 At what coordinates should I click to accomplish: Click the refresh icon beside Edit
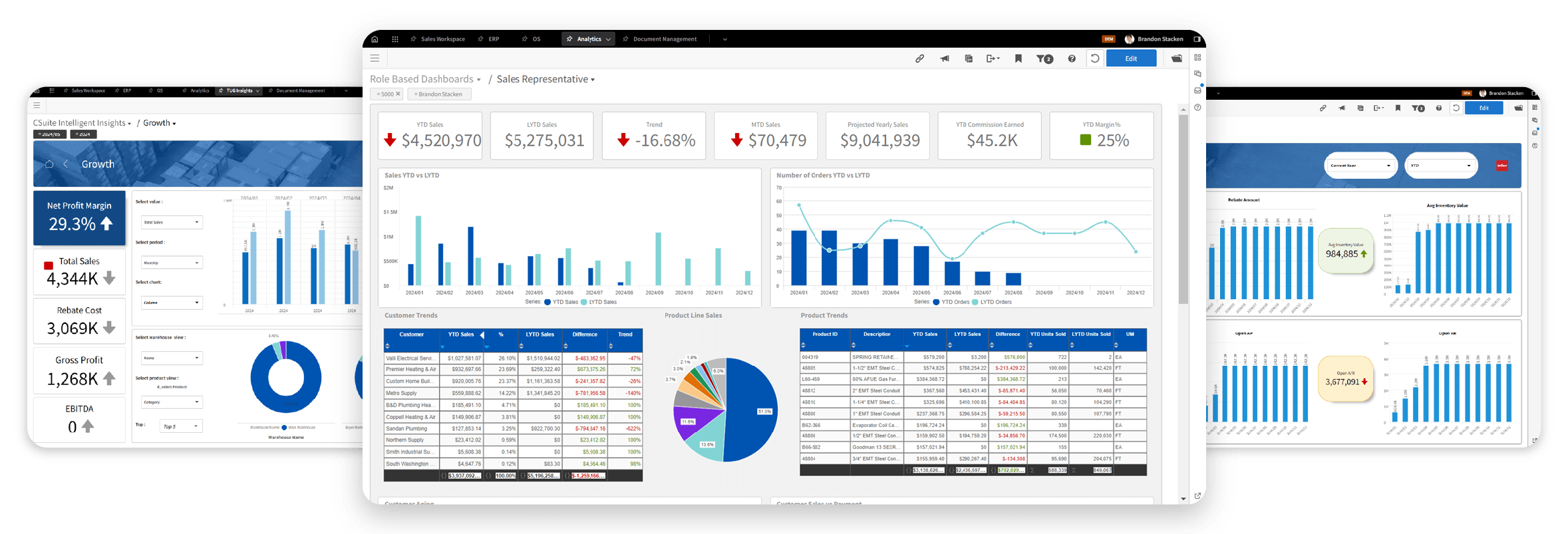pos(1095,59)
